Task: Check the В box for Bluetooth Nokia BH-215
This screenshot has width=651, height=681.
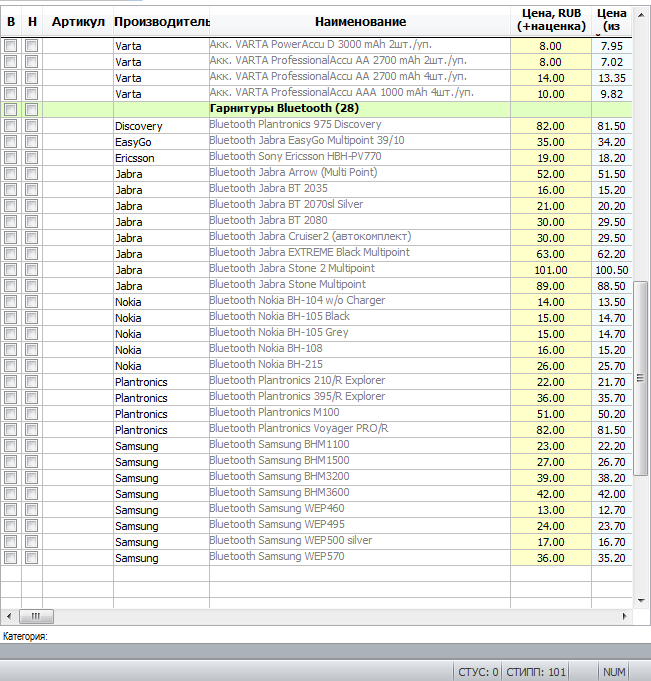Action: pos(11,365)
